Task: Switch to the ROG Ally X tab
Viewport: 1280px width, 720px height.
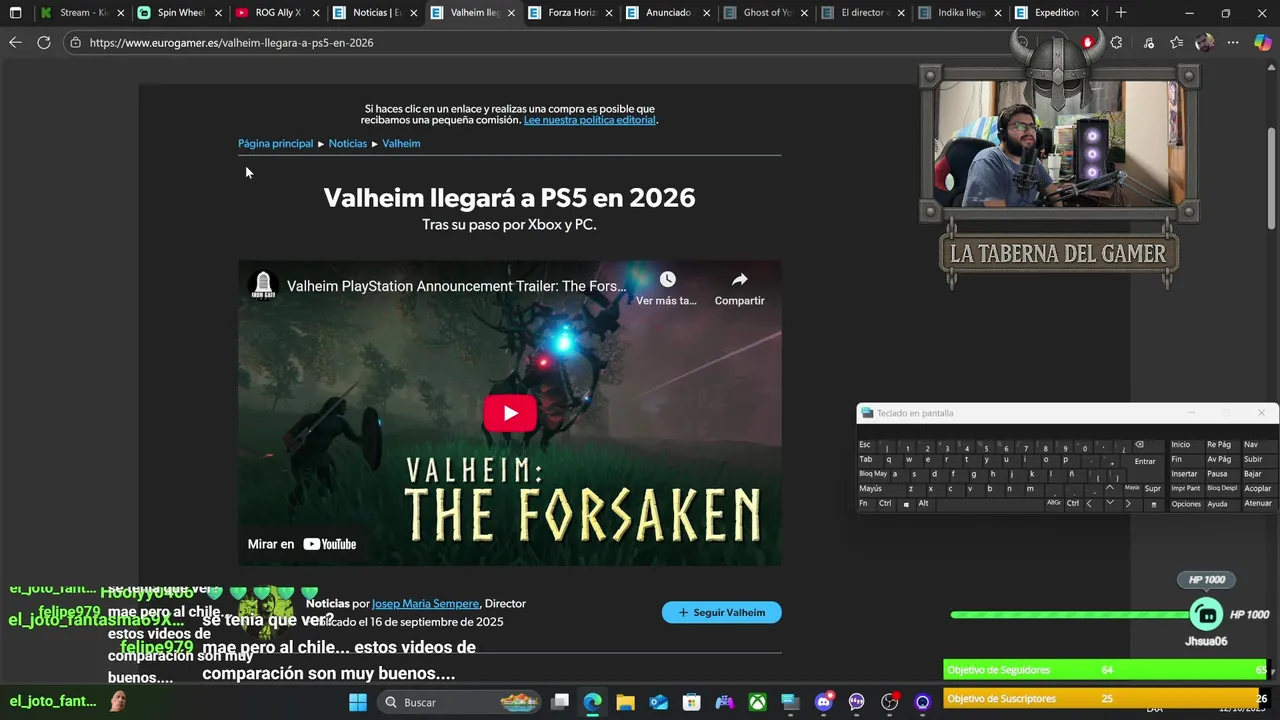Action: [x=278, y=13]
